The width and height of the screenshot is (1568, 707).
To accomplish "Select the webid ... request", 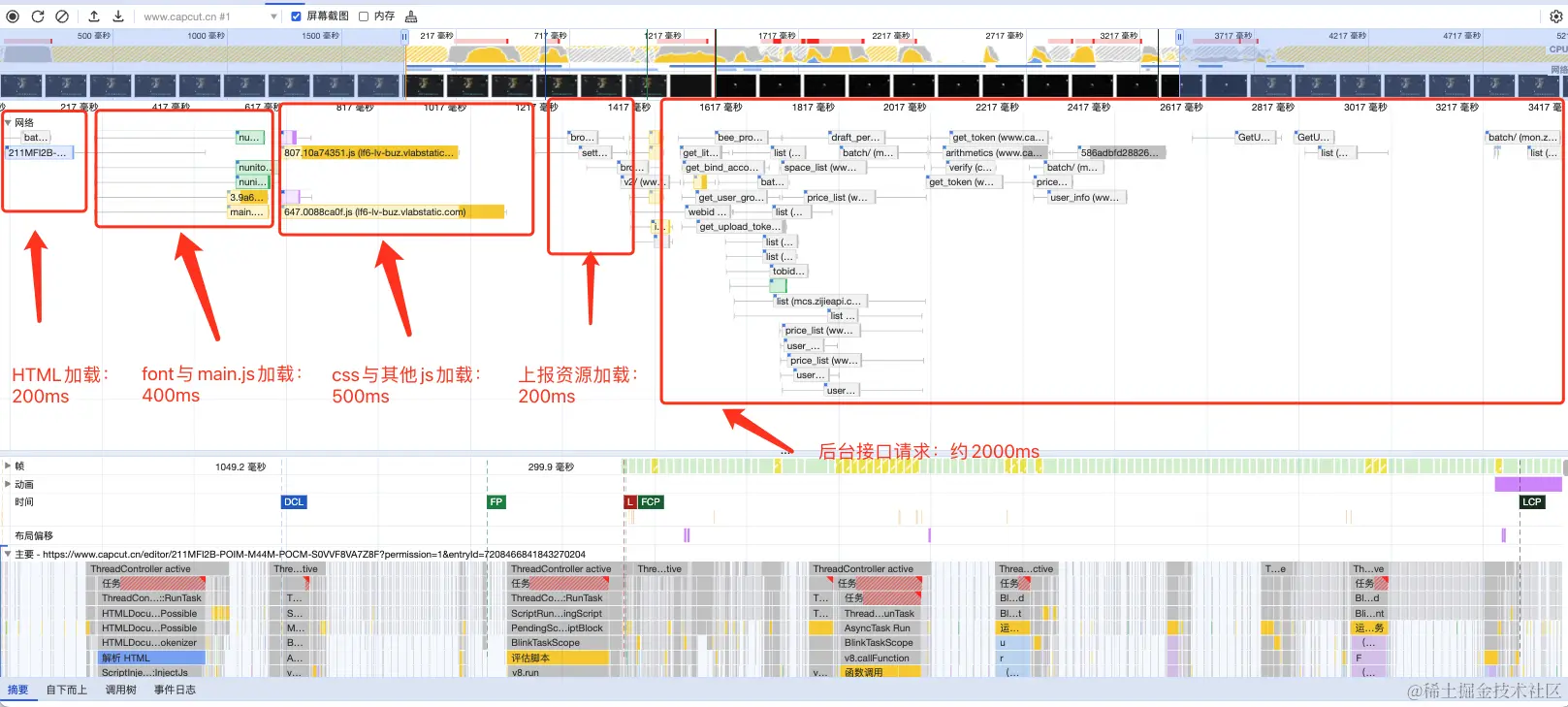I will 707,212.
